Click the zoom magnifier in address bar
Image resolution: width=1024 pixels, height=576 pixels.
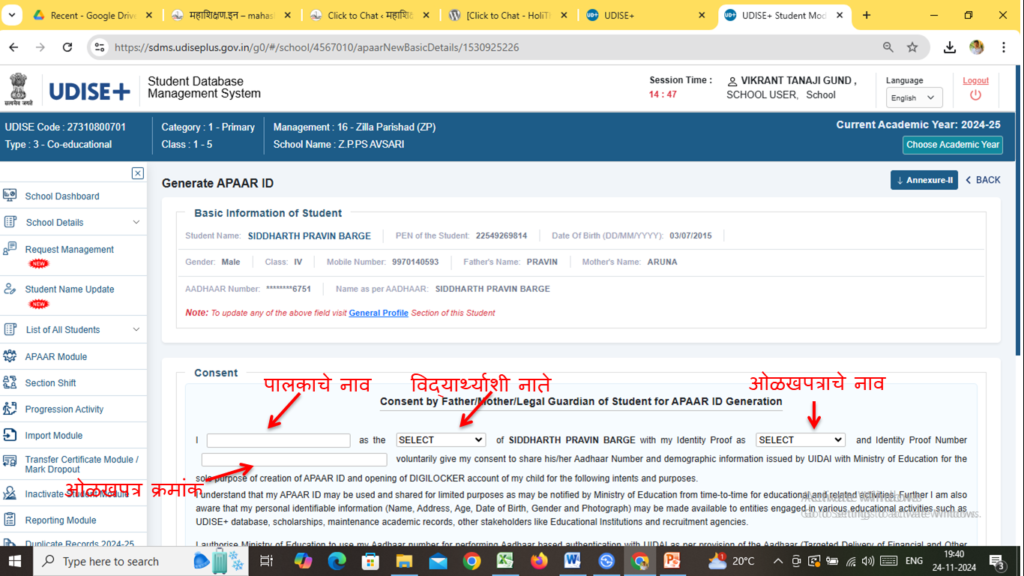point(888,47)
